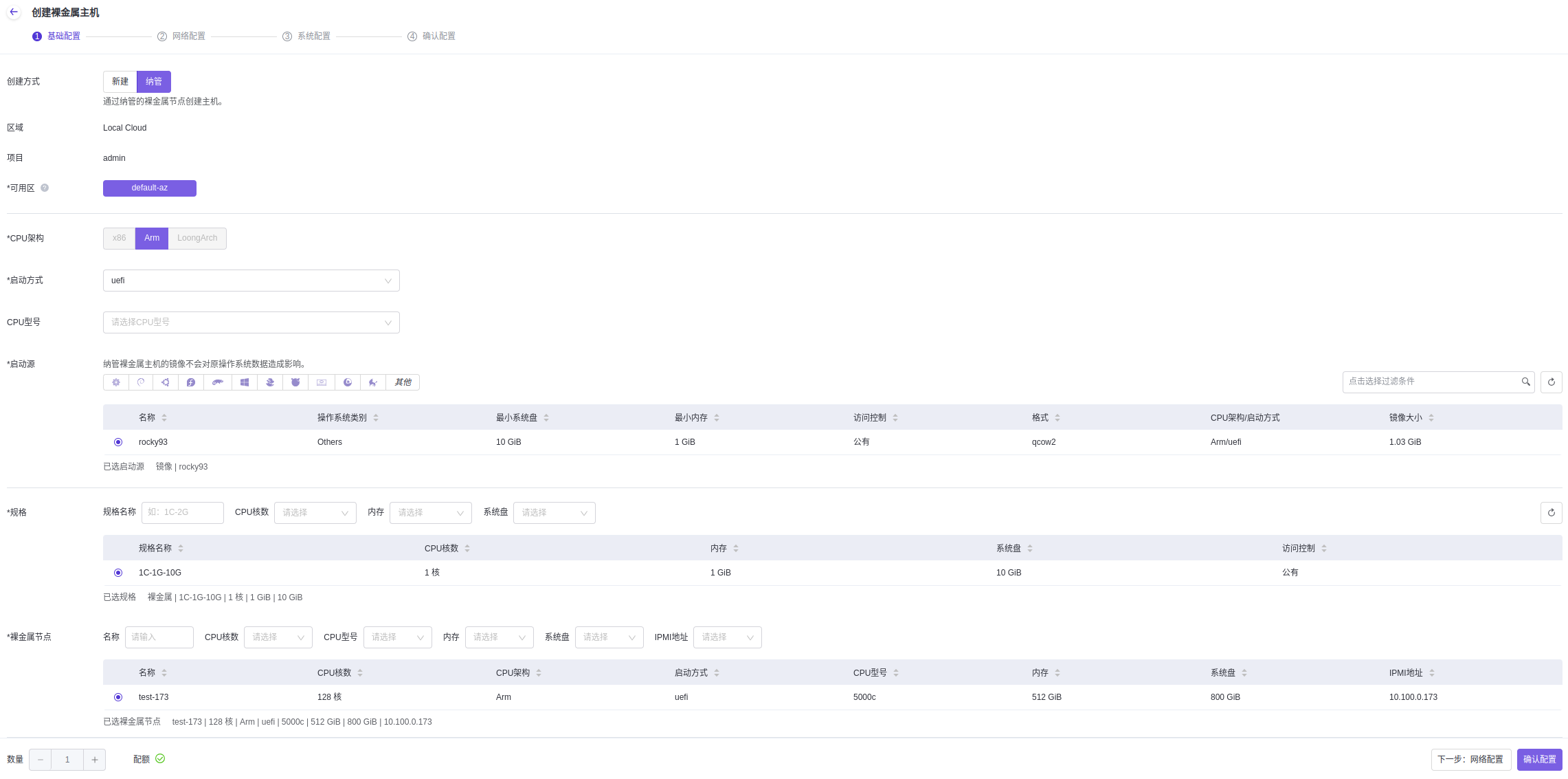Select the rocky93 image radio button
This screenshot has height=779, width=1568.
click(118, 442)
